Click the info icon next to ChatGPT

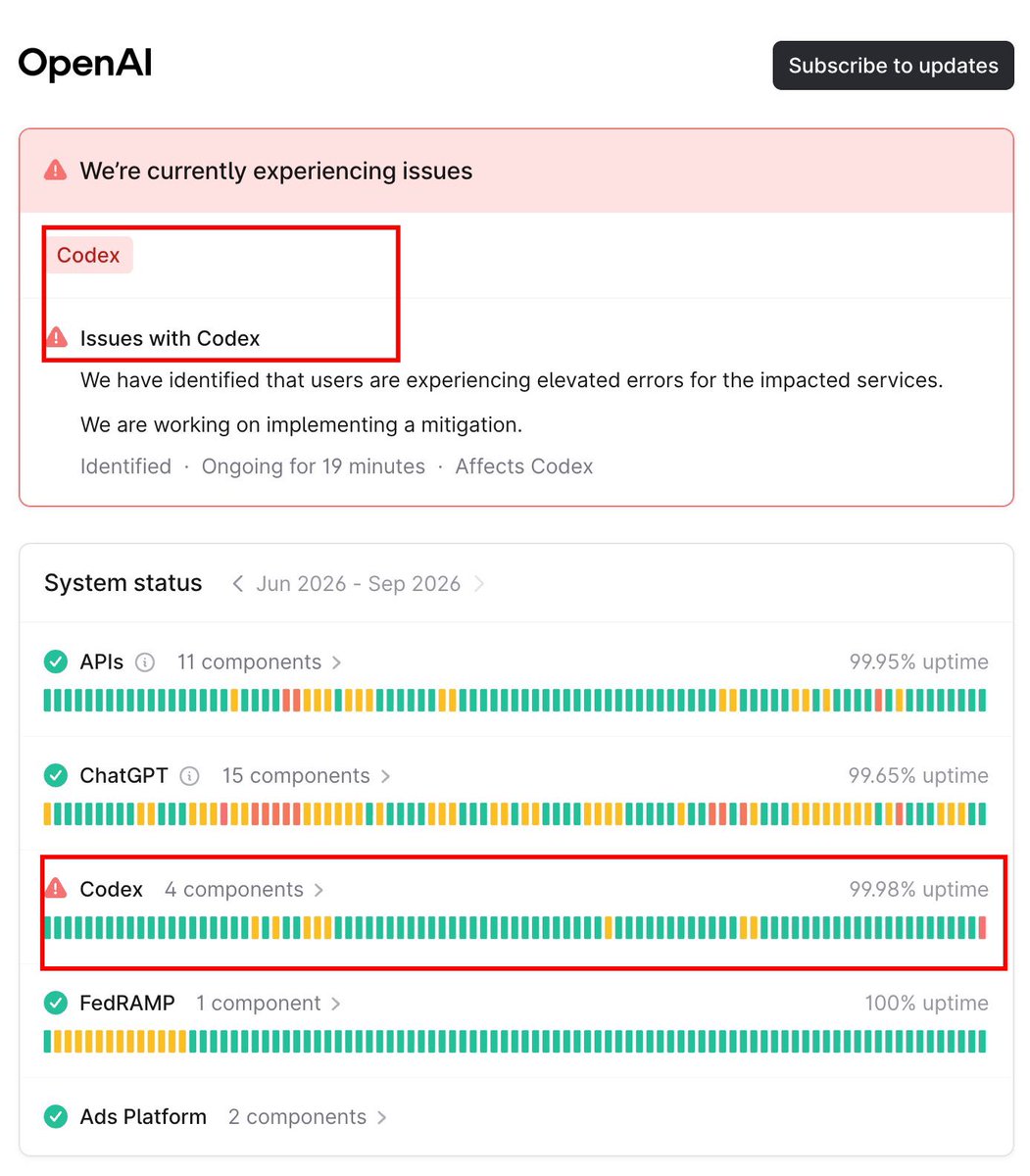point(190,776)
